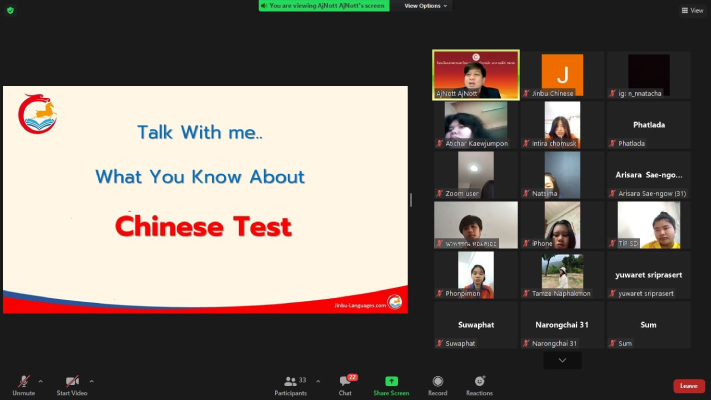Turn on camera with Start Video

(71, 384)
